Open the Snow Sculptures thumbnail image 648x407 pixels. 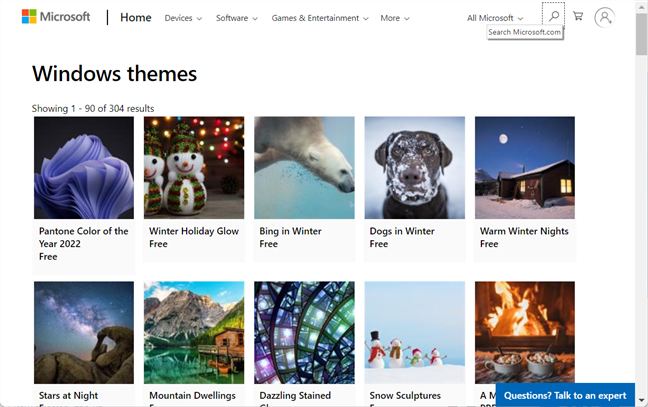tap(415, 333)
